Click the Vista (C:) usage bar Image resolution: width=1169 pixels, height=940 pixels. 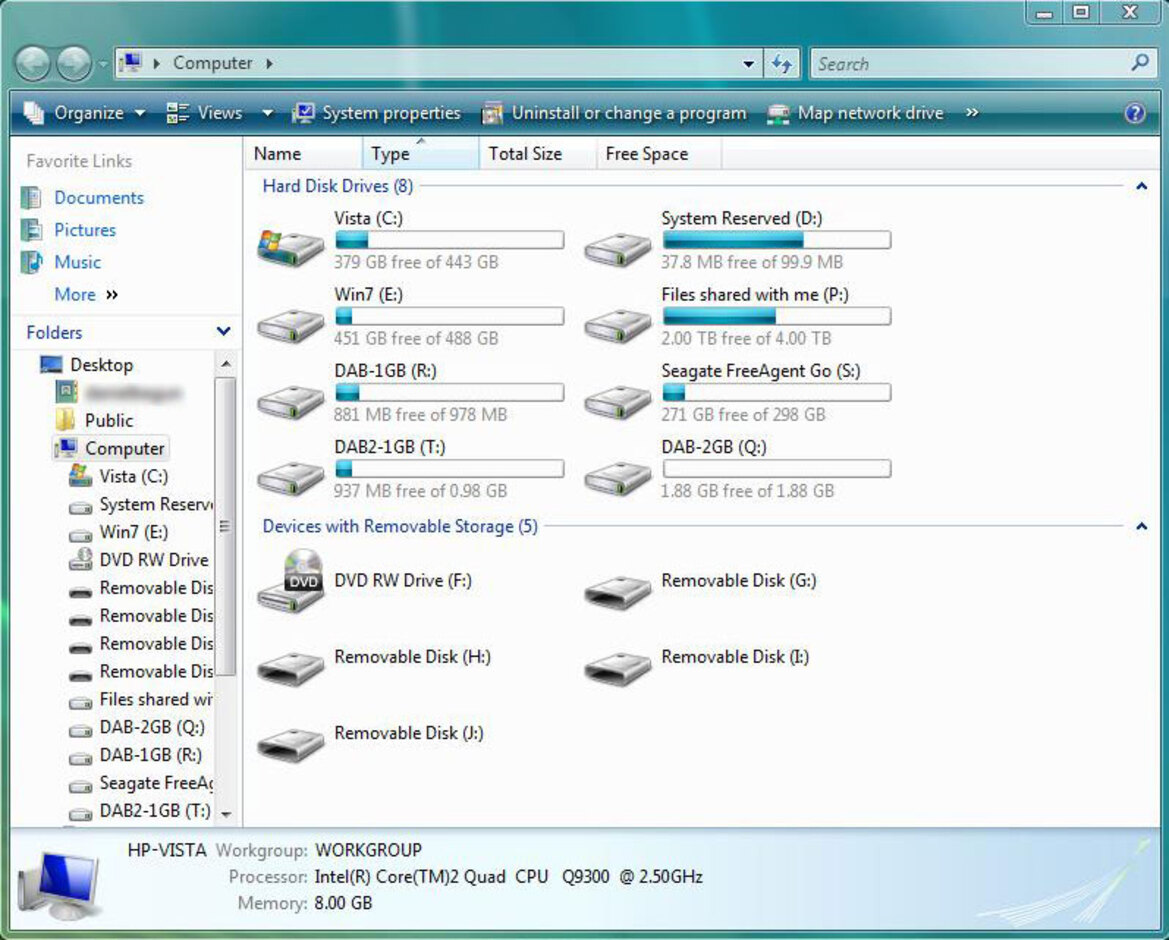point(450,240)
